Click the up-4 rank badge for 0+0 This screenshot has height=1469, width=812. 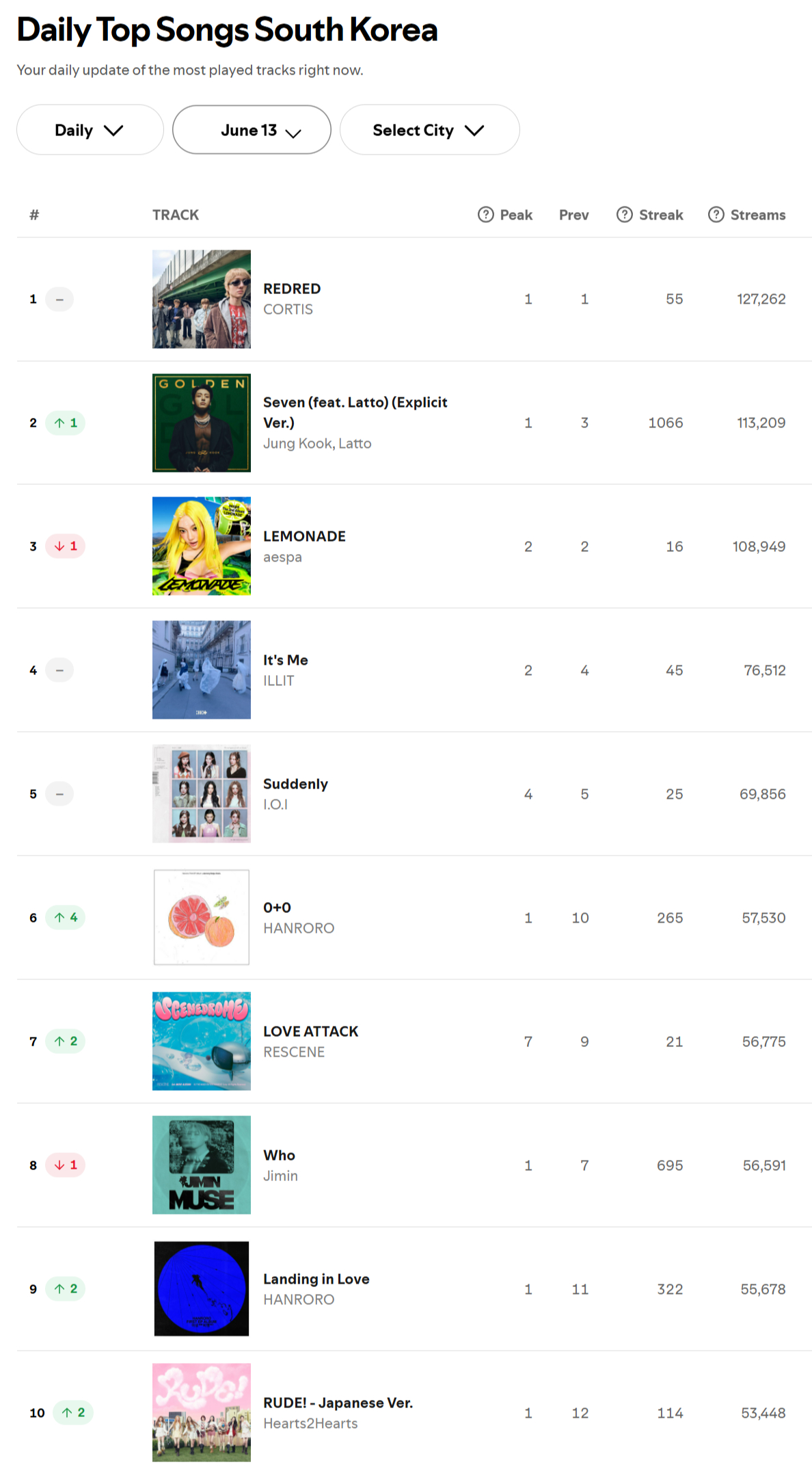66,918
